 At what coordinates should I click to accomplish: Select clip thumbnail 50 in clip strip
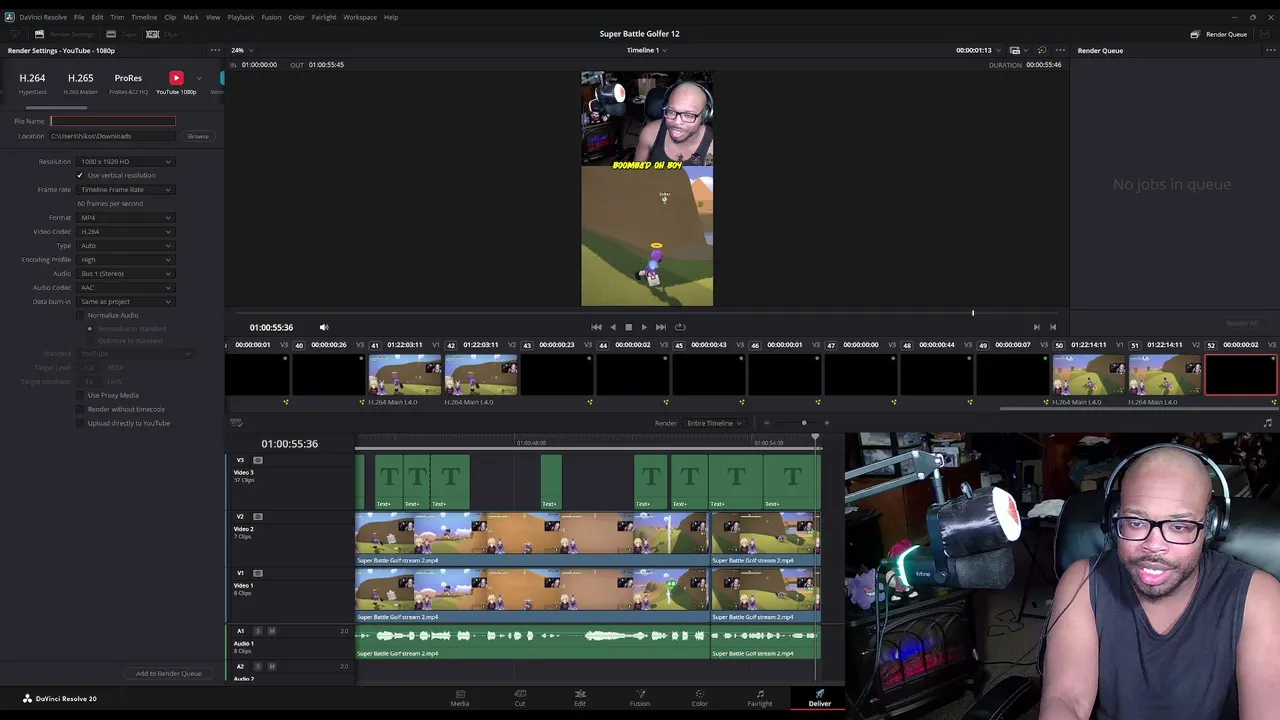[x=1089, y=376]
